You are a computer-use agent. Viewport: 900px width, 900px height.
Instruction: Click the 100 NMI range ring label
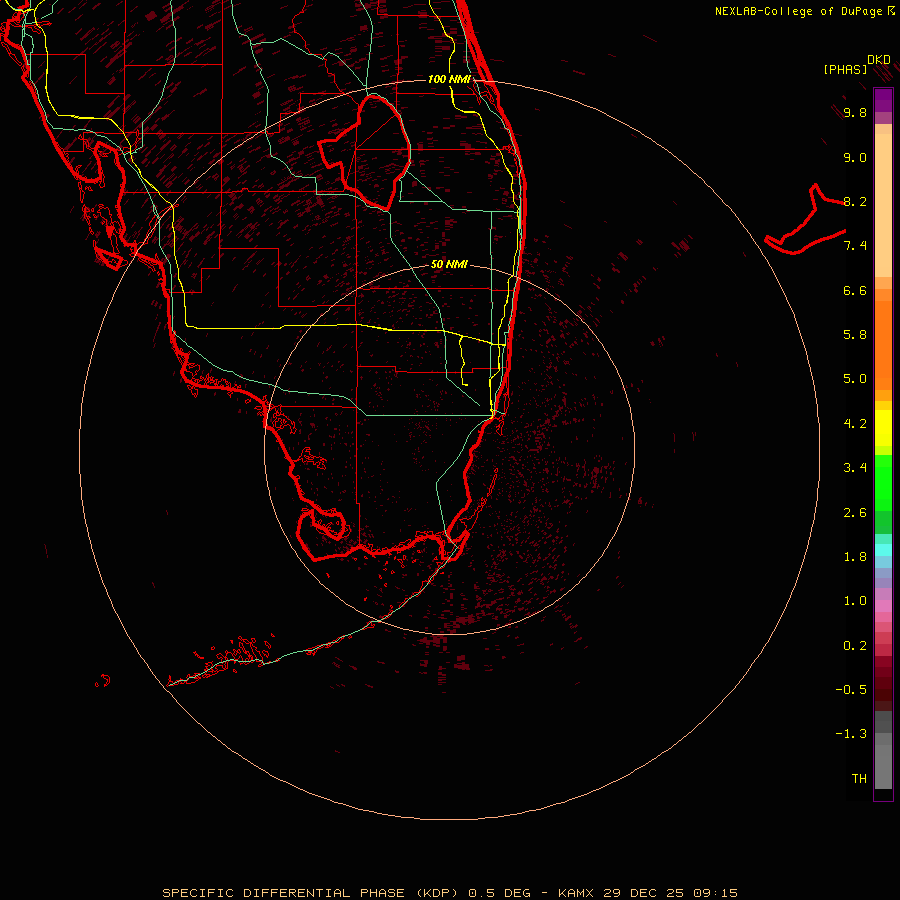coord(449,79)
